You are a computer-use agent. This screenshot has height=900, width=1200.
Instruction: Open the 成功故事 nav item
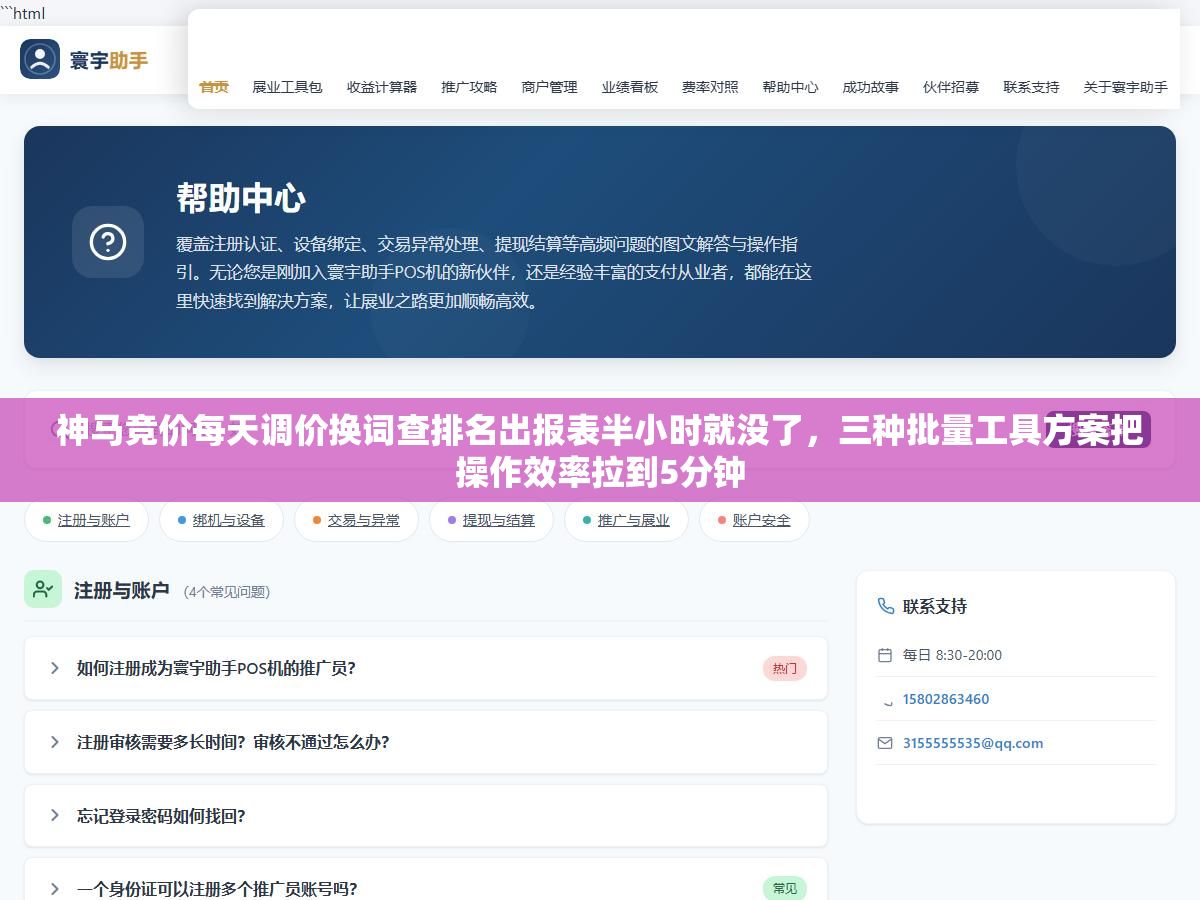click(x=870, y=87)
